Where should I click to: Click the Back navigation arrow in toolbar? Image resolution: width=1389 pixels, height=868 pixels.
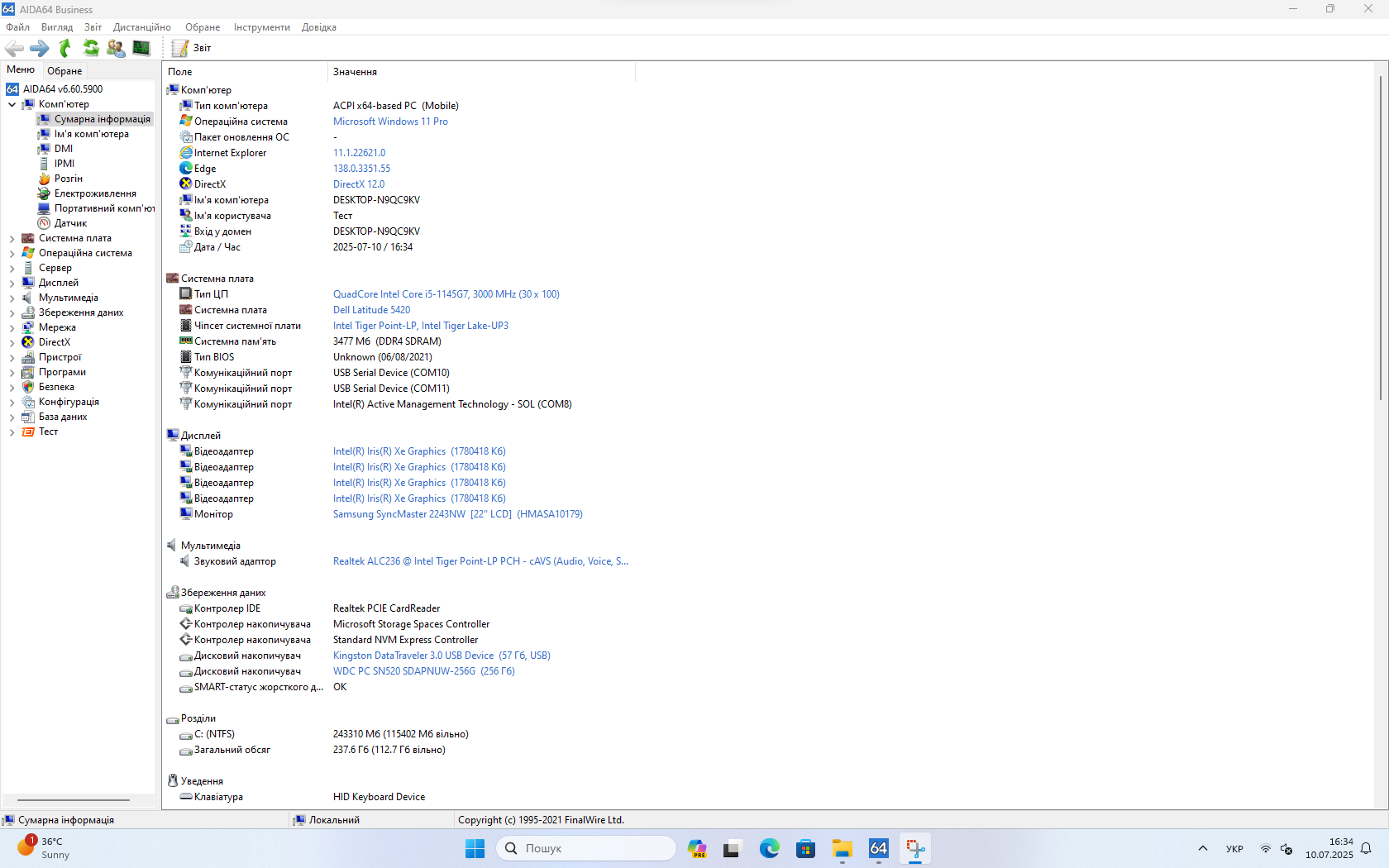pos(14,49)
